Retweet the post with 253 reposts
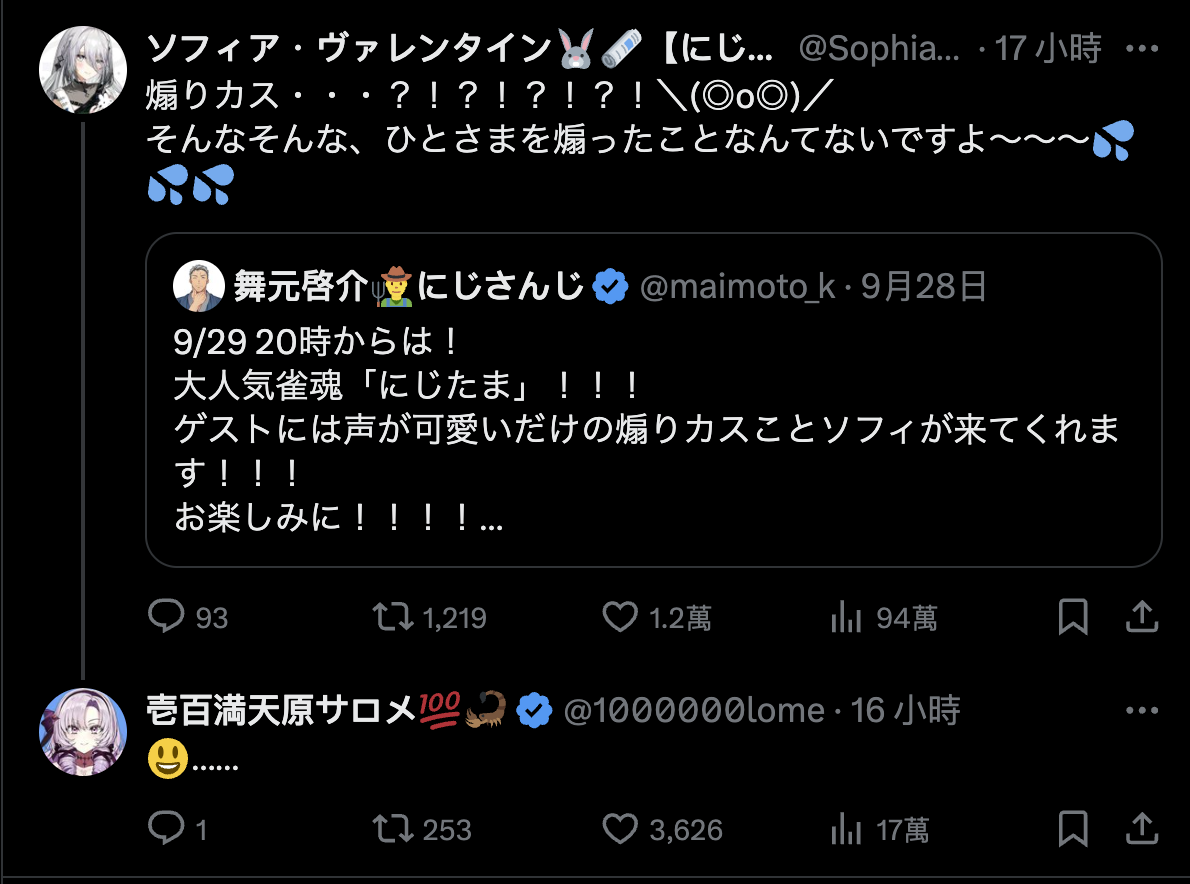 tap(393, 828)
